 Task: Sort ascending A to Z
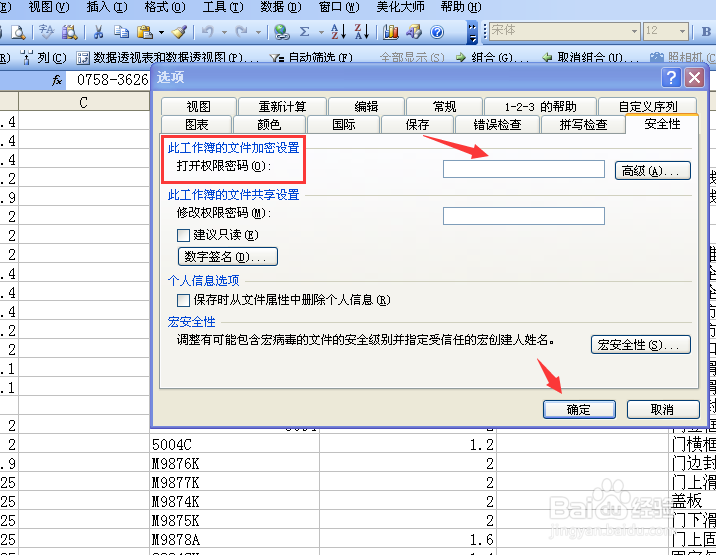coord(338,32)
